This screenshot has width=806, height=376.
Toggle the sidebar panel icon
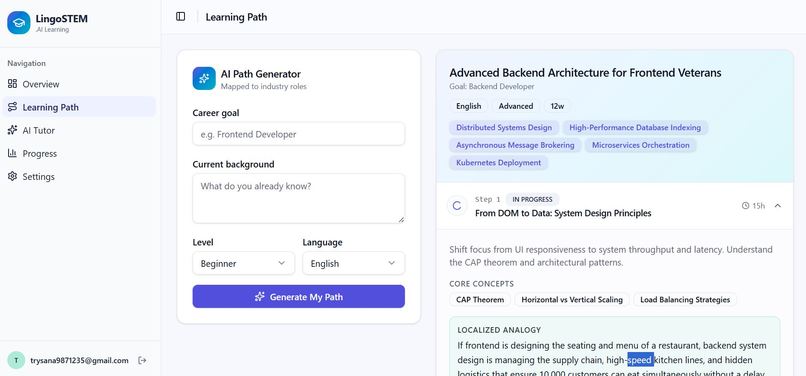pyautogui.click(x=180, y=16)
